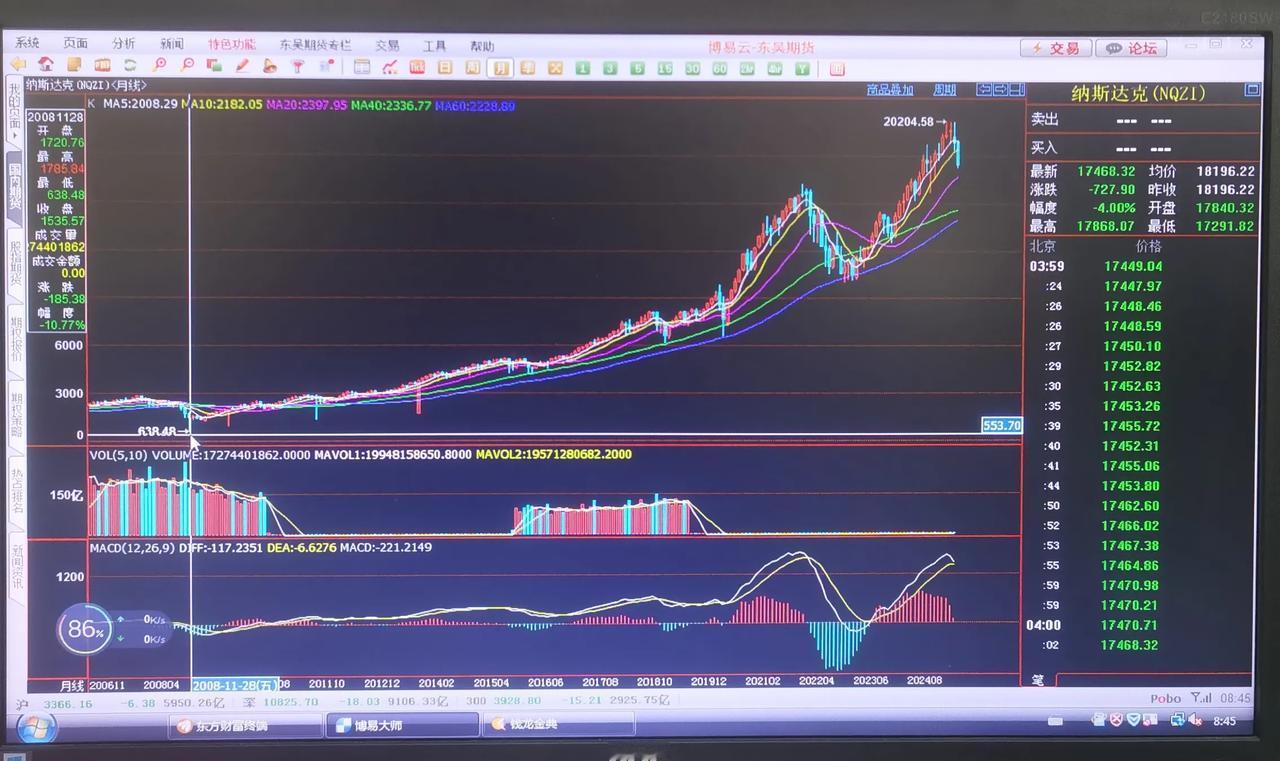This screenshot has width=1280, height=761.
Task: Click the 交易 button with lightning icon
Action: point(1055,48)
